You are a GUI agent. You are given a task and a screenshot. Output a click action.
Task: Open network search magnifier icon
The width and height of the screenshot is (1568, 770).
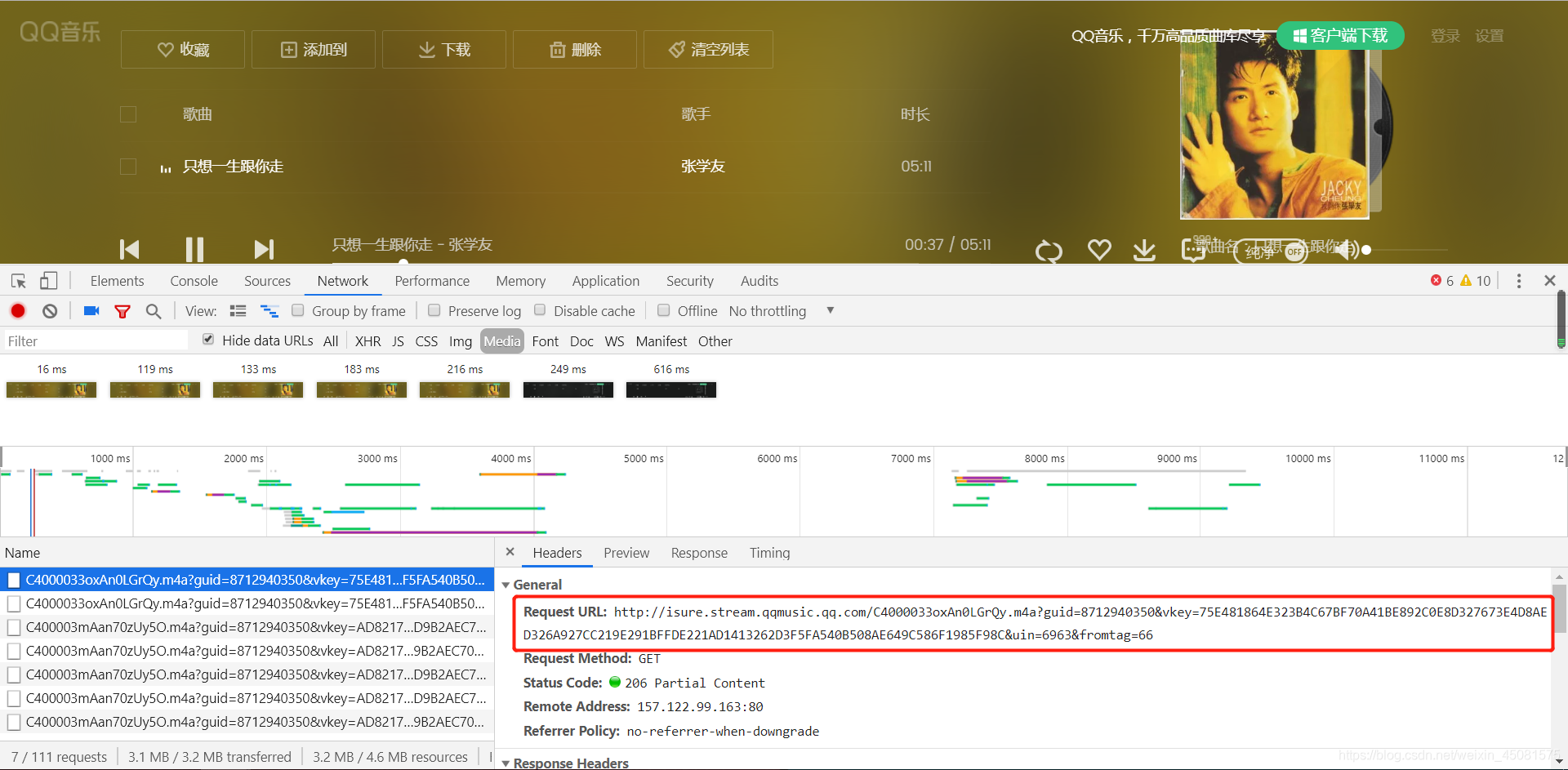(x=154, y=311)
